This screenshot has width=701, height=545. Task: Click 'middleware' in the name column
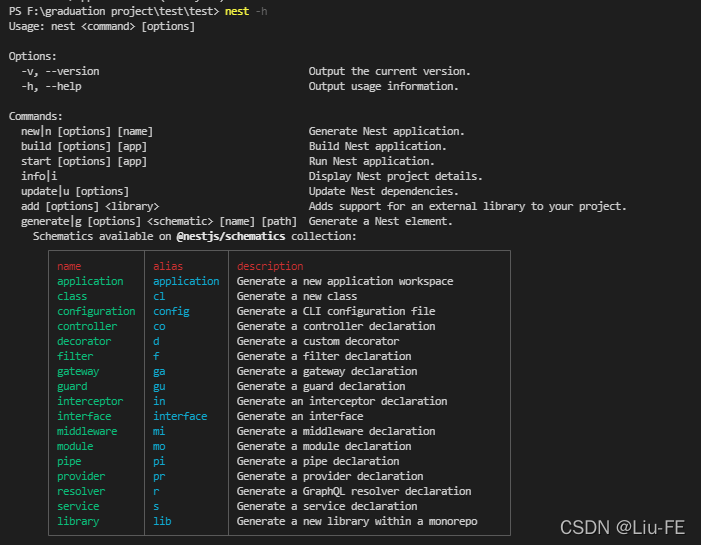87,431
